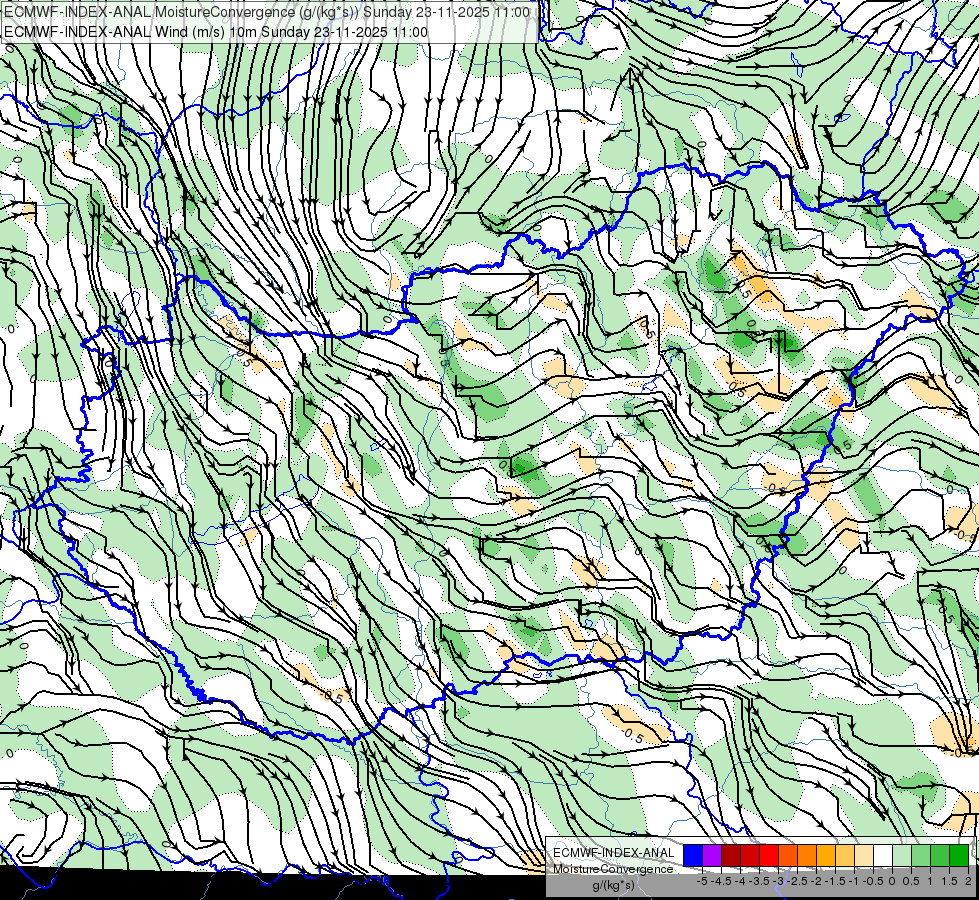
Task: Click the legend unit g/(kg*s)
Action: tap(613, 885)
